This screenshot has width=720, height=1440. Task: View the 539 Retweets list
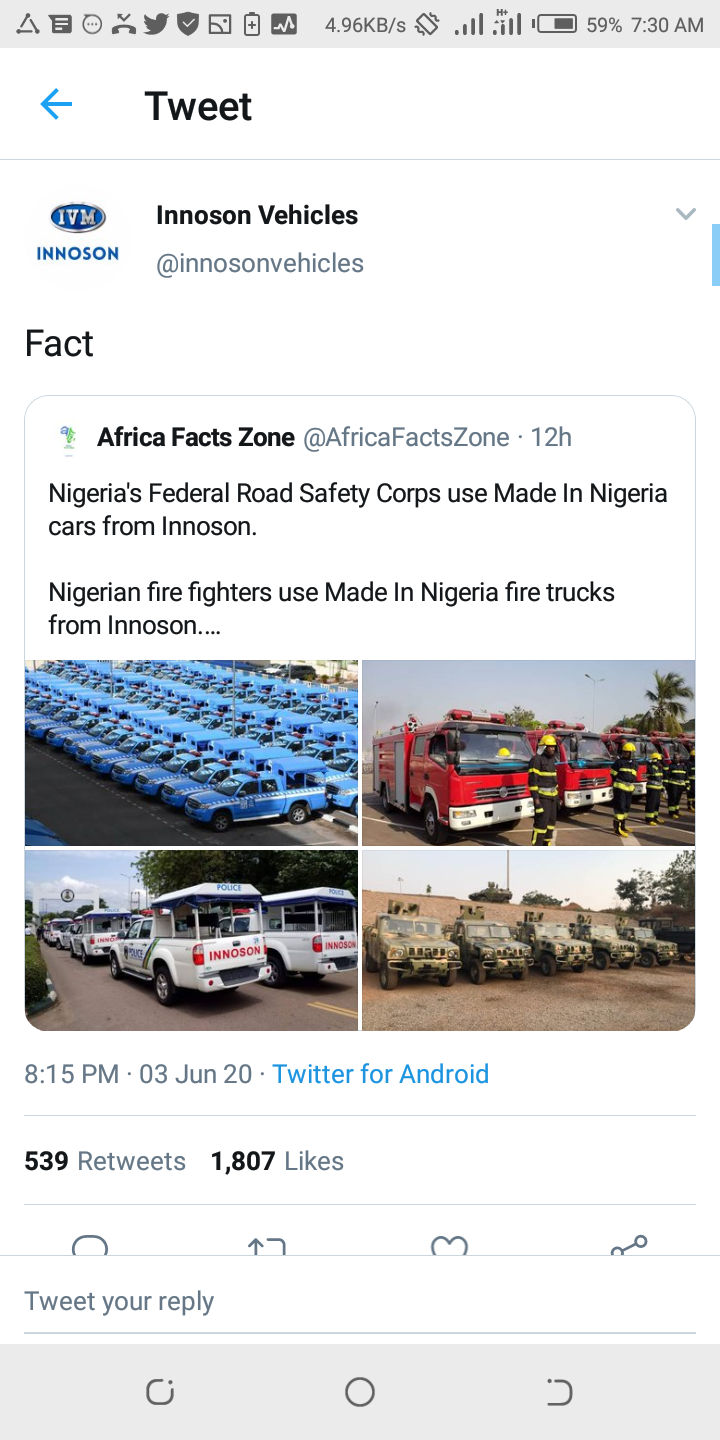[105, 1161]
